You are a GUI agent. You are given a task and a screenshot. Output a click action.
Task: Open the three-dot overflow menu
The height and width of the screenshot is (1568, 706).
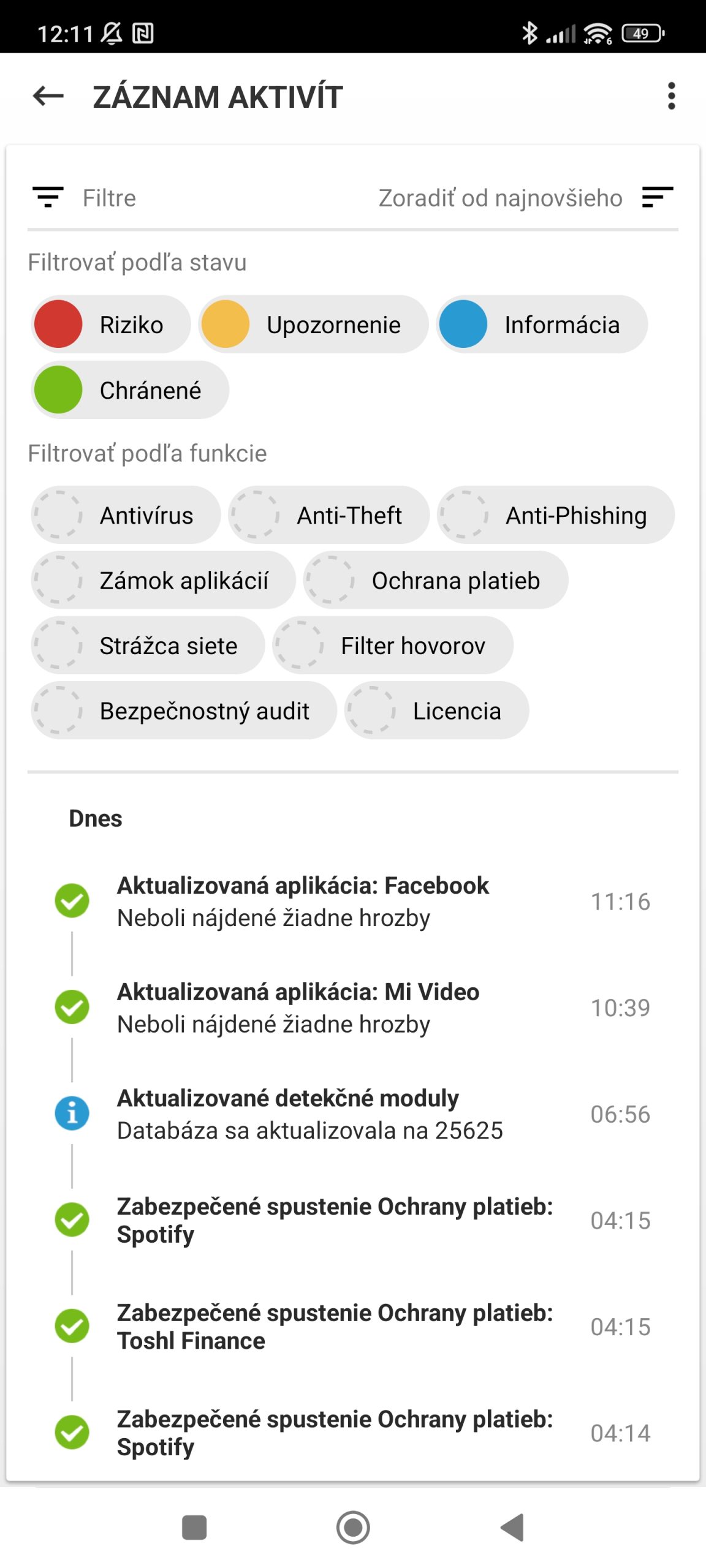[672, 96]
